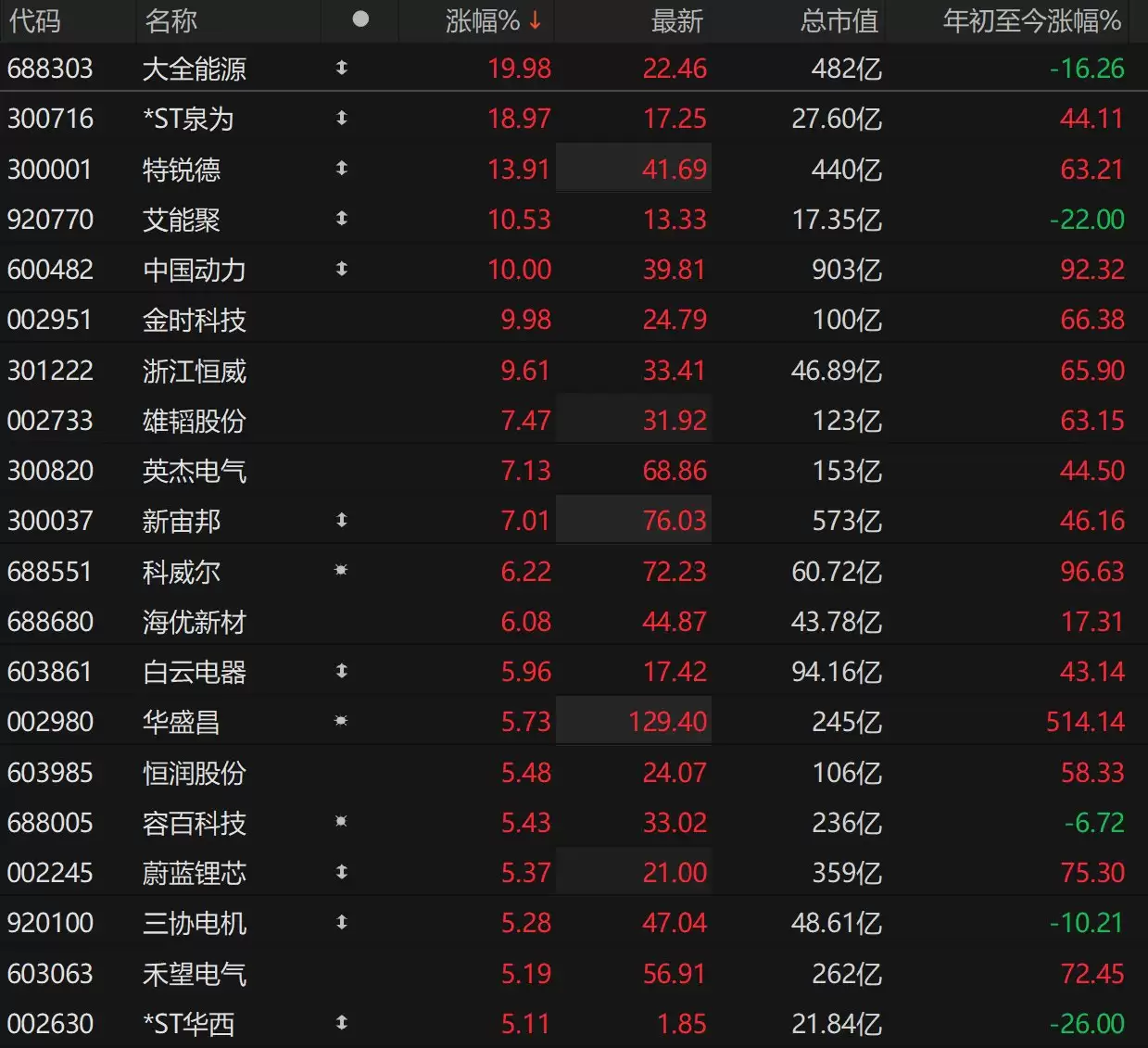The image size is (1148, 1048).
Task: Click stock code 920770
Action: (x=50, y=220)
